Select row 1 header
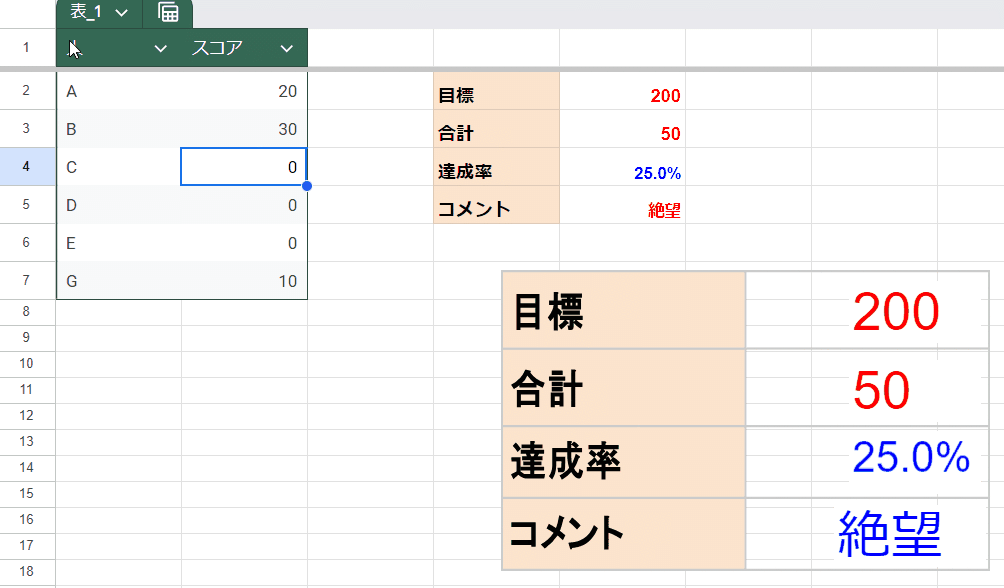The height and width of the screenshot is (588, 1004). pyautogui.click(x=26, y=47)
